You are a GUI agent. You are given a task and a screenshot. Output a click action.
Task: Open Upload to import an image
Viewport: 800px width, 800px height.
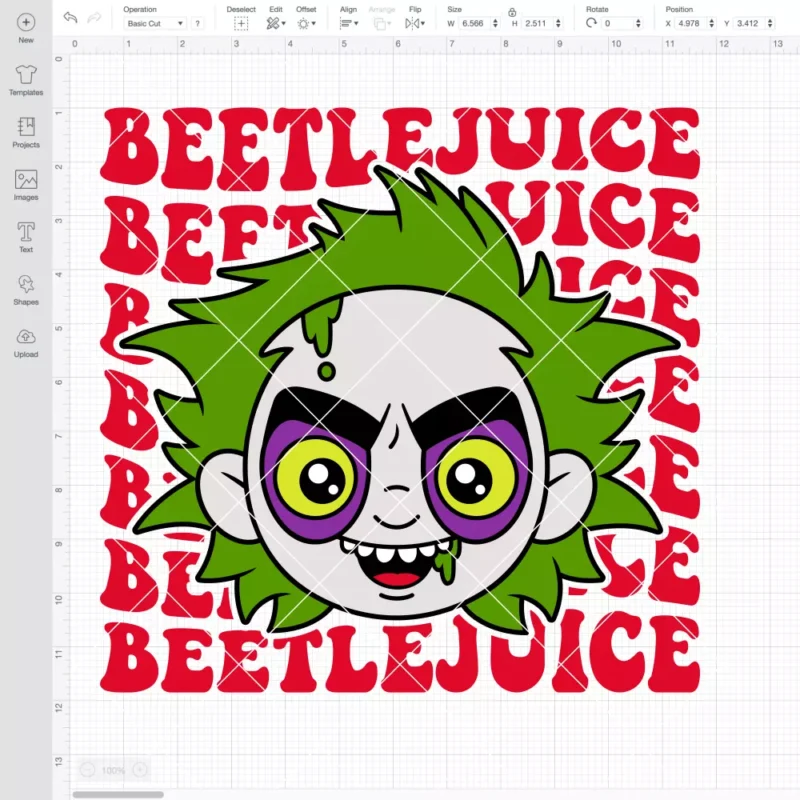pos(26,343)
